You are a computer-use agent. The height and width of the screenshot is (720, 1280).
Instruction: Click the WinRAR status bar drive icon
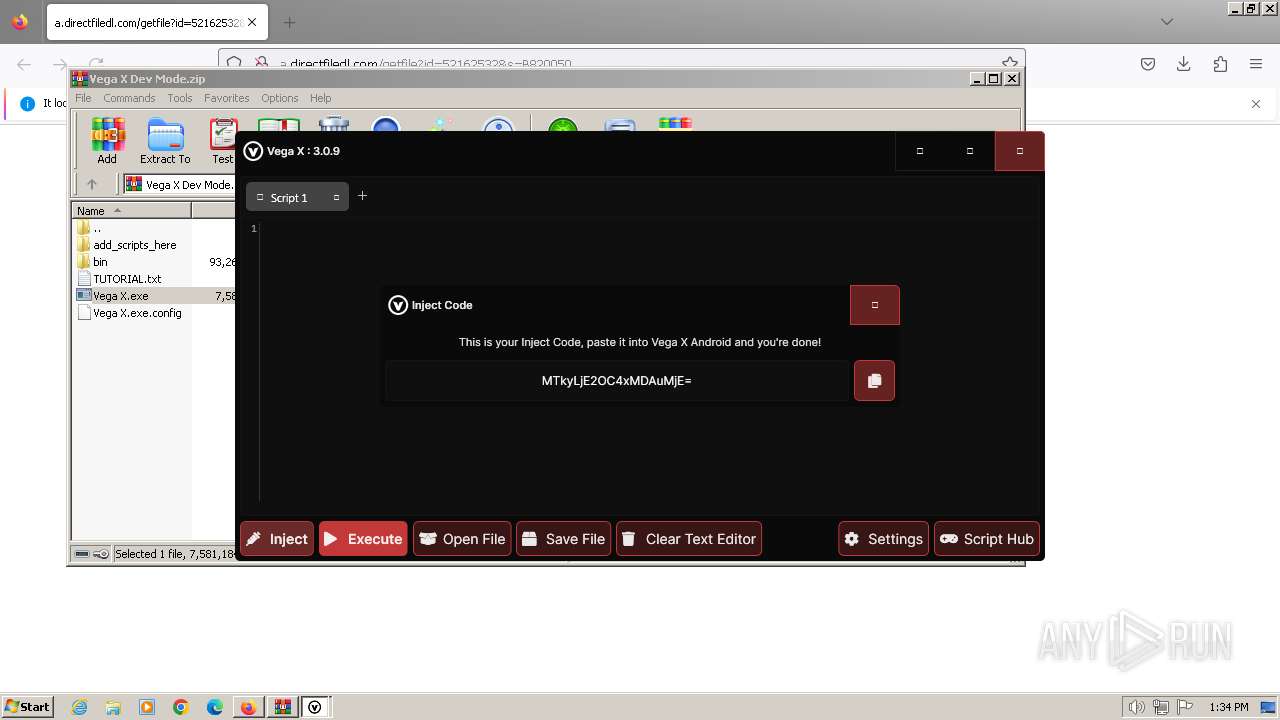tap(83, 554)
